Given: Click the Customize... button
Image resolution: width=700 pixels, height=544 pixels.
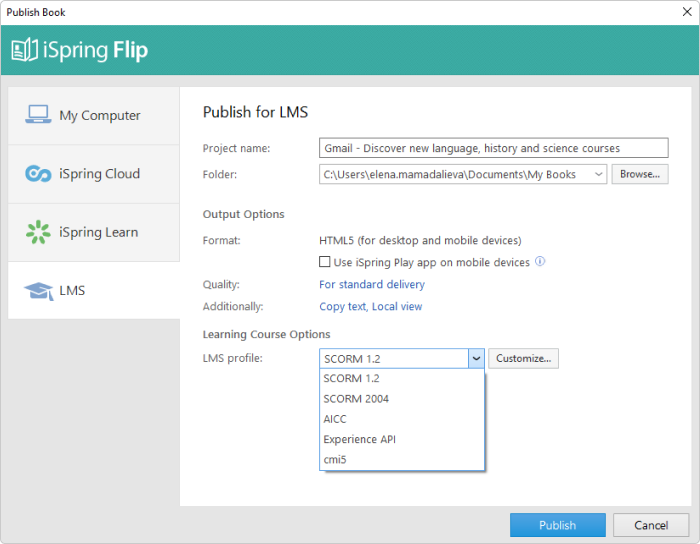Looking at the screenshot, I should point(523,358).
